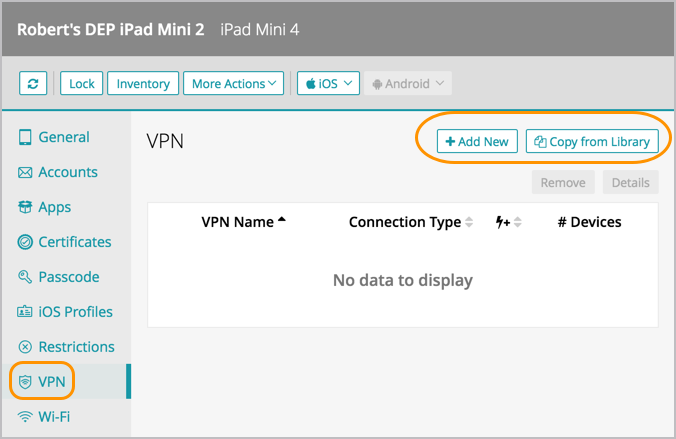Click the Lock button
This screenshot has height=439, width=676.
[x=82, y=84]
